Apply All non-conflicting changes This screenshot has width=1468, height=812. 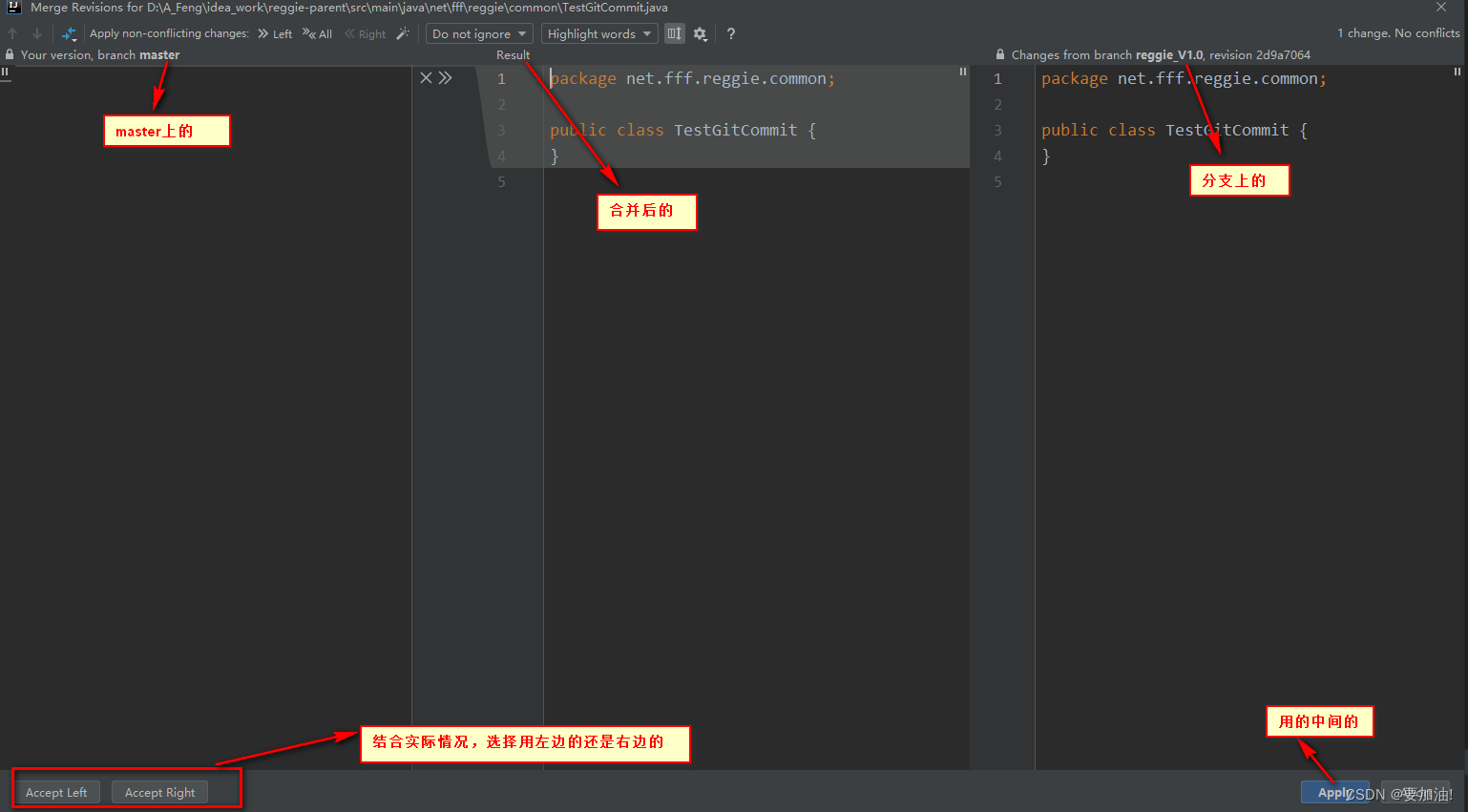(x=318, y=33)
